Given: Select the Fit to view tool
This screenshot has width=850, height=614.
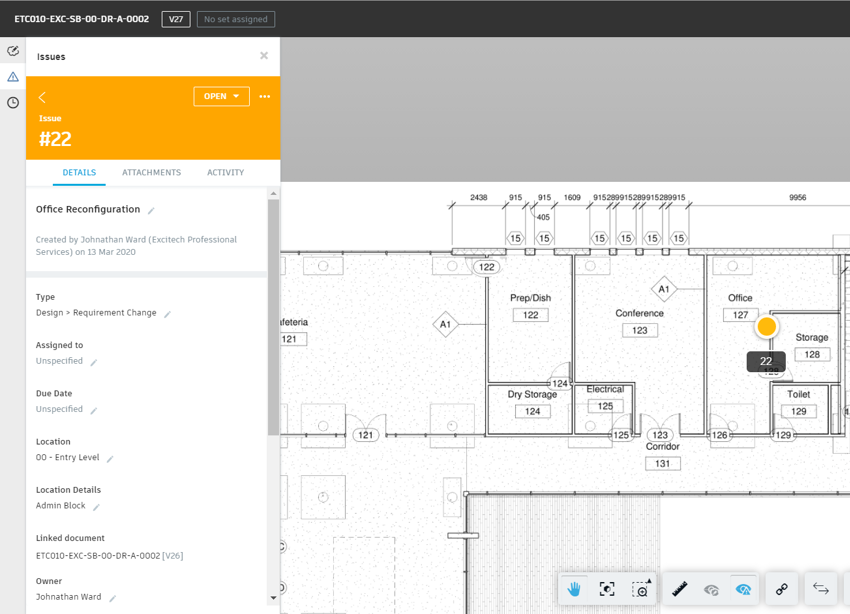Looking at the screenshot, I should point(607,589).
